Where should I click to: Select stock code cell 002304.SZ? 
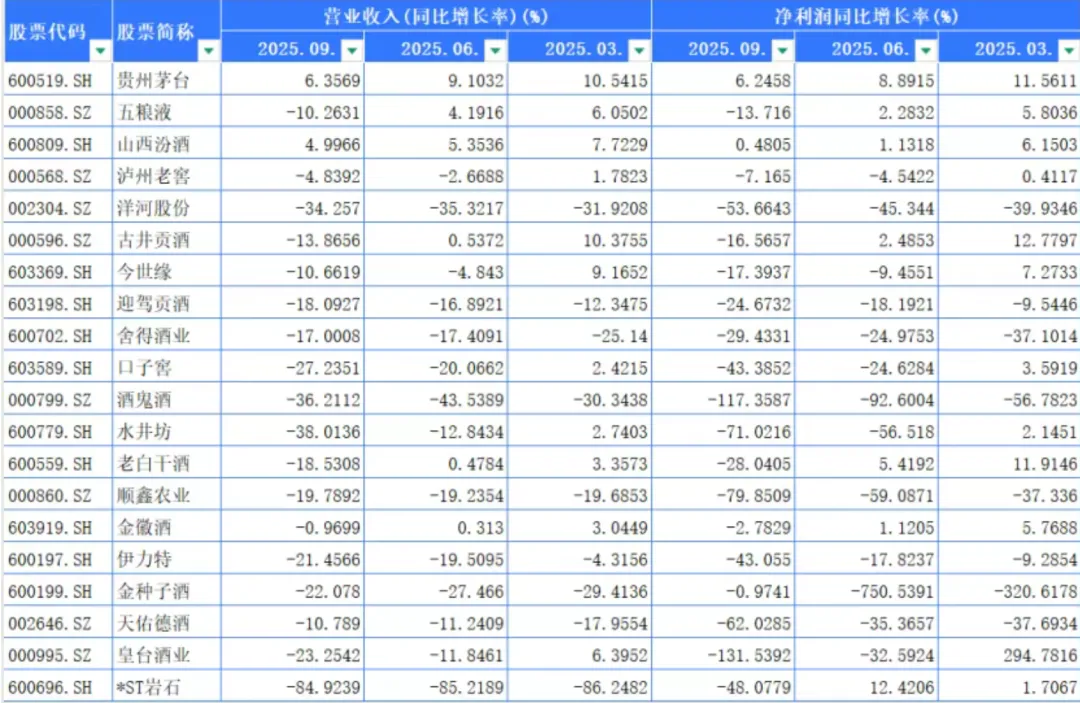pyautogui.click(x=58, y=208)
